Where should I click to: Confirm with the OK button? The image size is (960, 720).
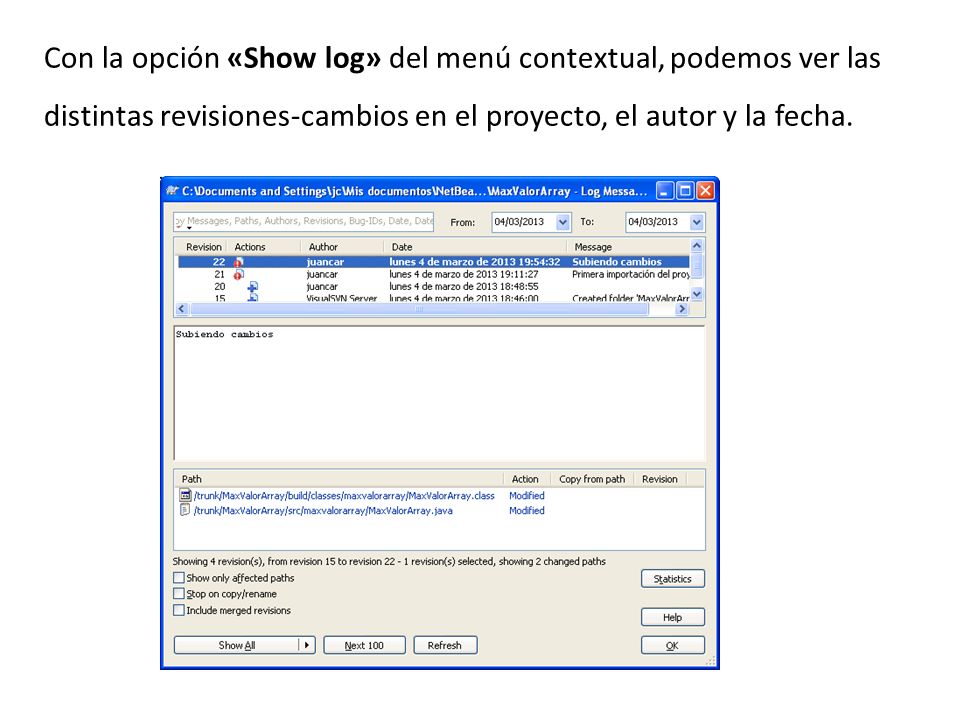pyautogui.click(x=673, y=645)
